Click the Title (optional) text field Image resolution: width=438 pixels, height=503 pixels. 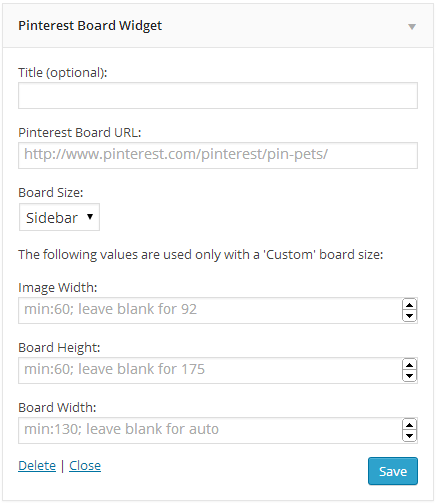pyautogui.click(x=218, y=96)
